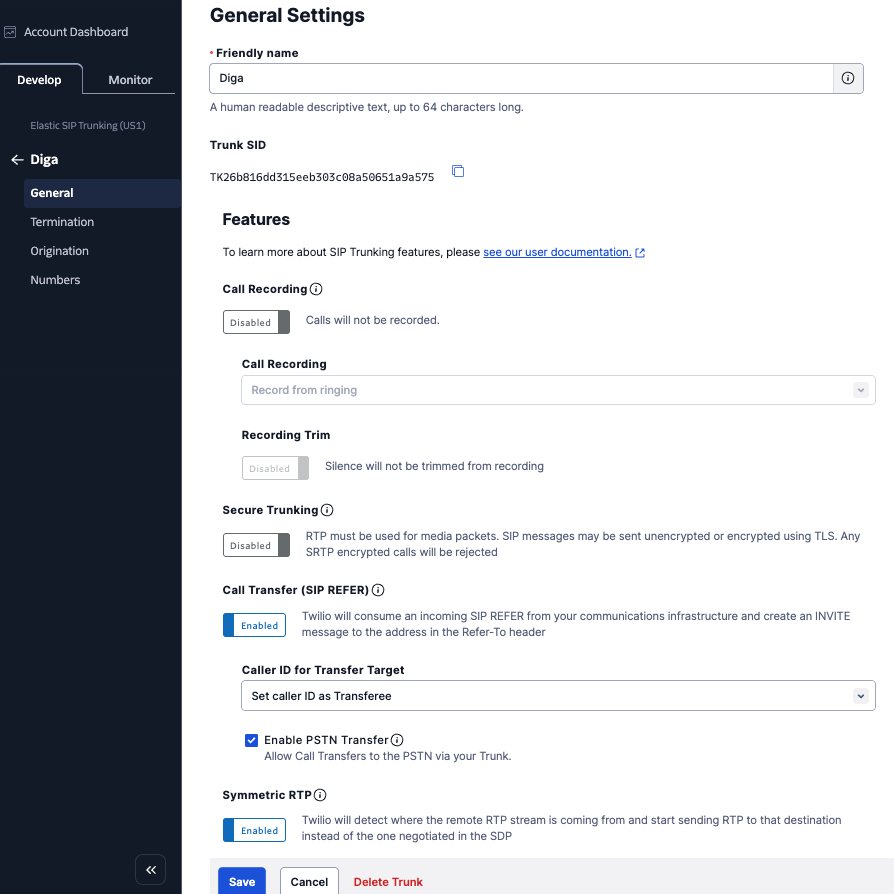894x894 pixels.
Task: Click the Symmetric RTP info icon
Action: [320, 795]
